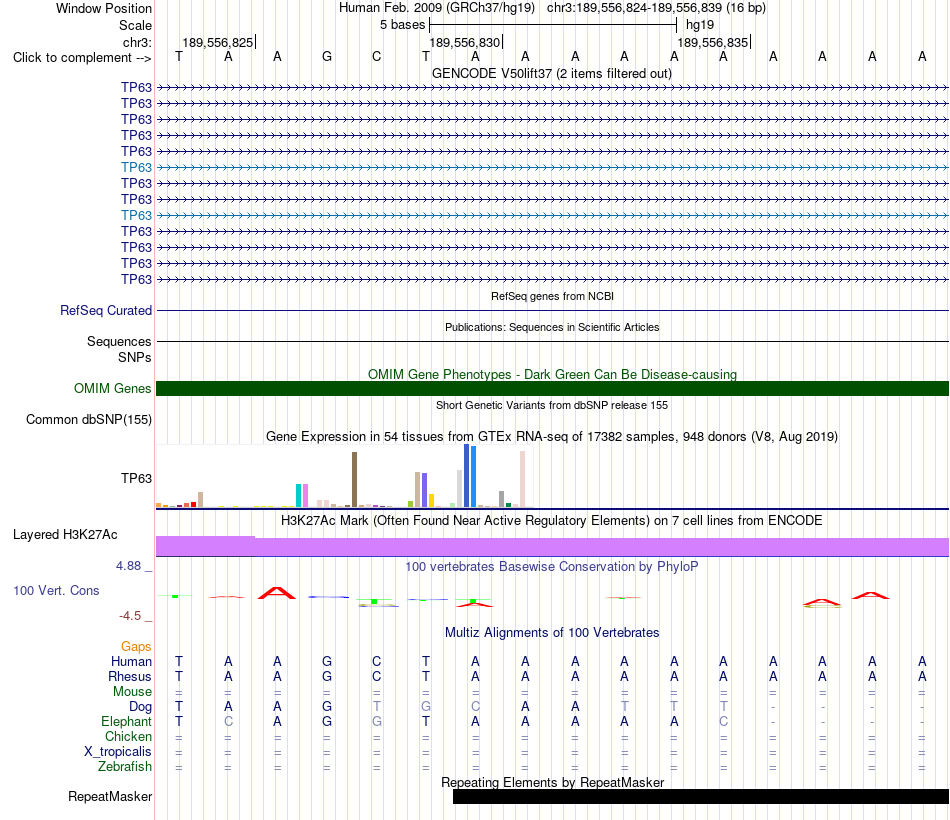Click "Multiz Alignments of 100 Vertebrates" title
This screenshot has height=820, width=950.
click(x=552, y=633)
